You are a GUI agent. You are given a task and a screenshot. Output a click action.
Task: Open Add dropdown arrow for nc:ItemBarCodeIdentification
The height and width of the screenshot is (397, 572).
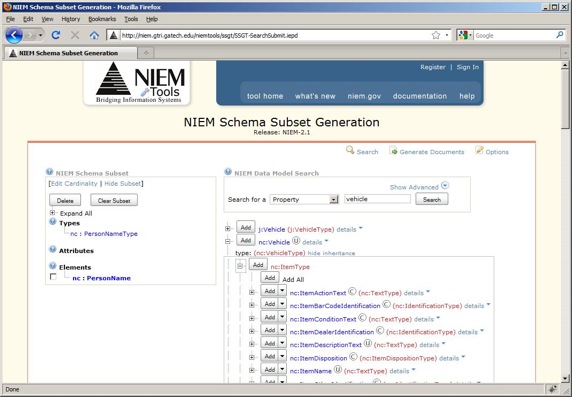click(282, 304)
